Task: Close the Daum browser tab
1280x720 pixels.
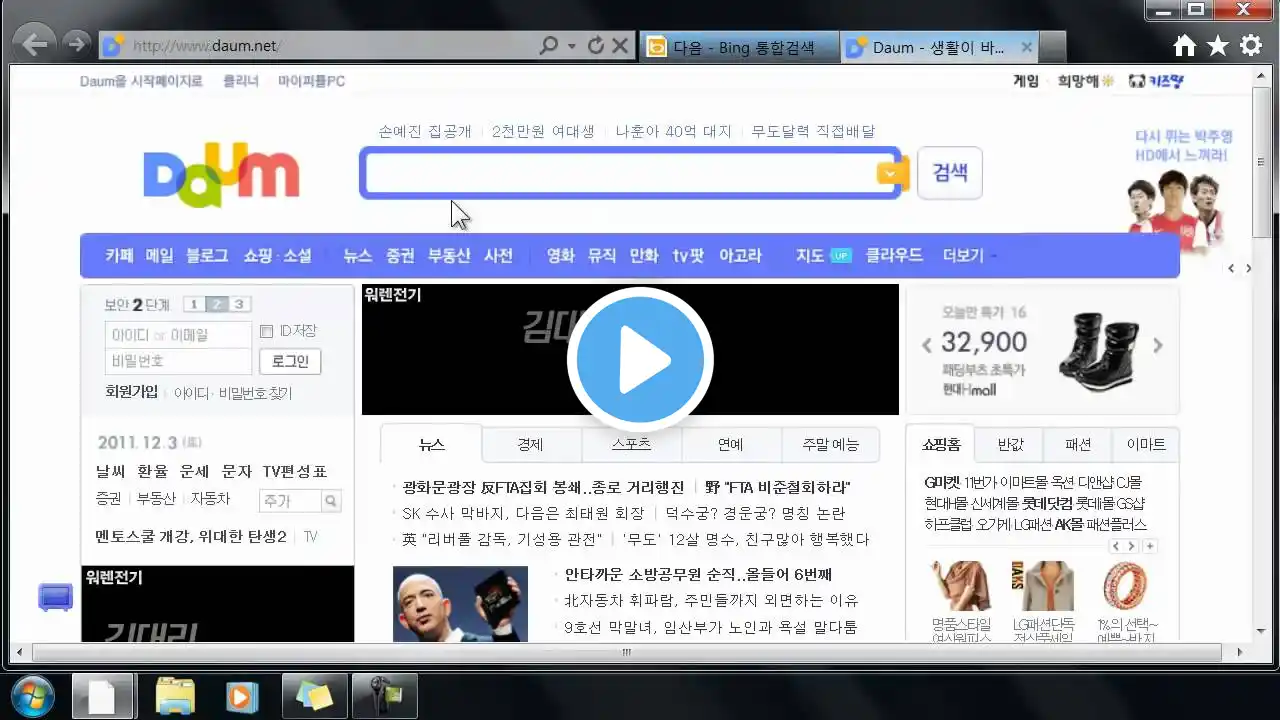Action: click(x=1026, y=47)
